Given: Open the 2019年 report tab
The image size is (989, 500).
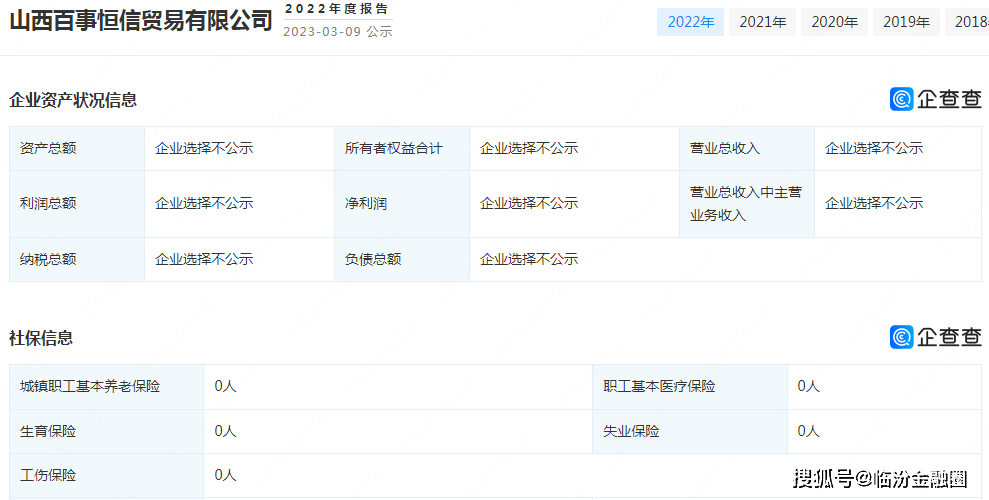Looking at the screenshot, I should pos(906,22).
